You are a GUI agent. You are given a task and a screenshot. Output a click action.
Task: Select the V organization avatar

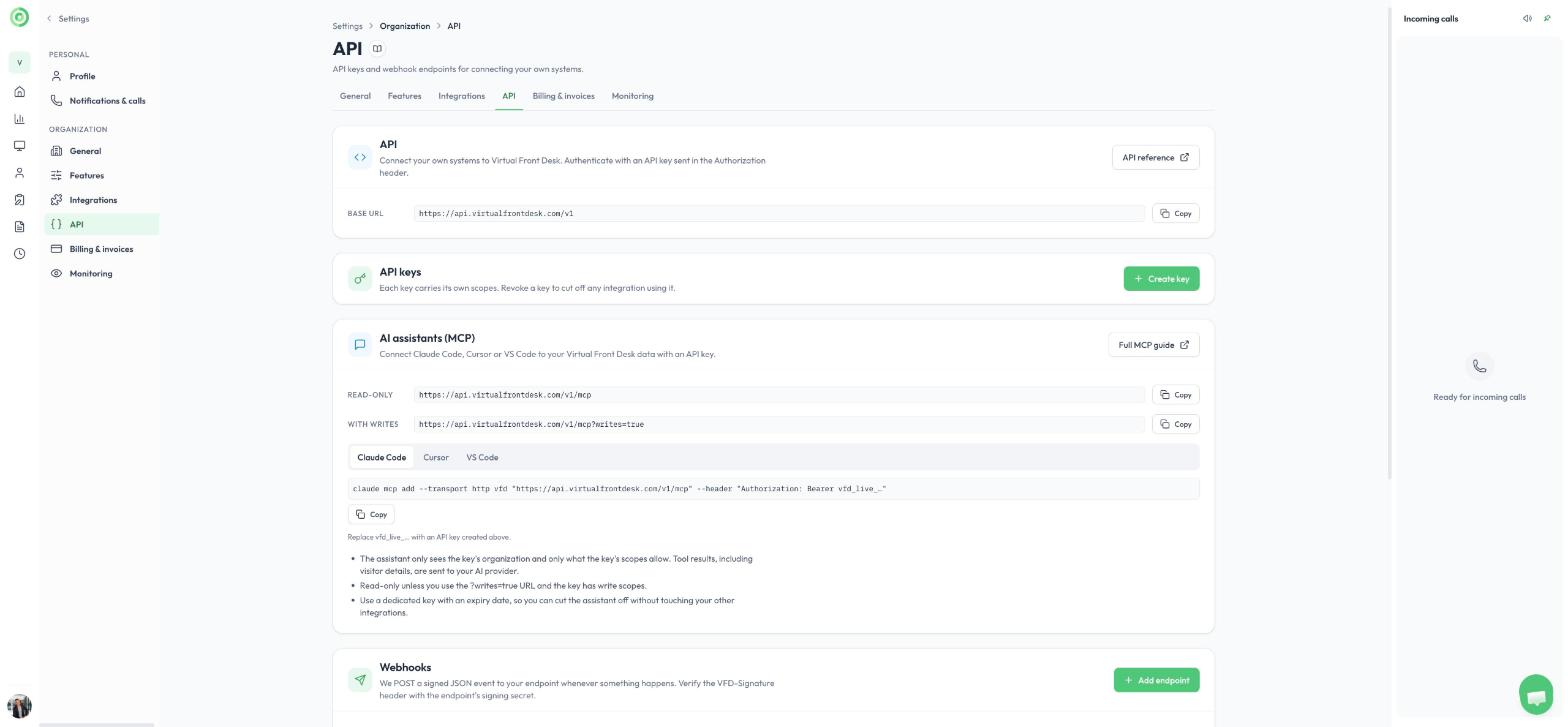pyautogui.click(x=19, y=63)
